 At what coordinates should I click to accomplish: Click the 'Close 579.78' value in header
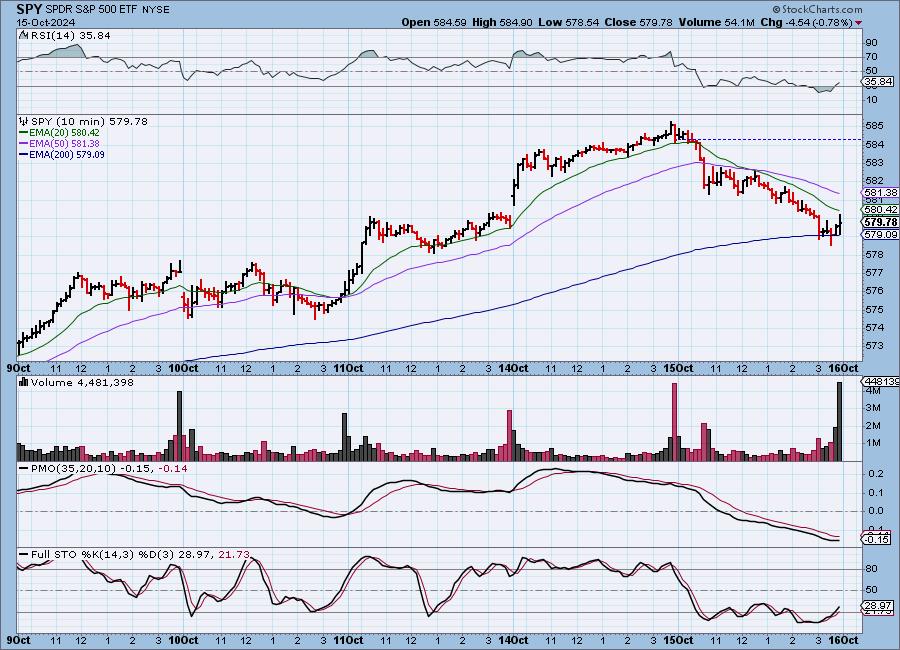coord(638,22)
